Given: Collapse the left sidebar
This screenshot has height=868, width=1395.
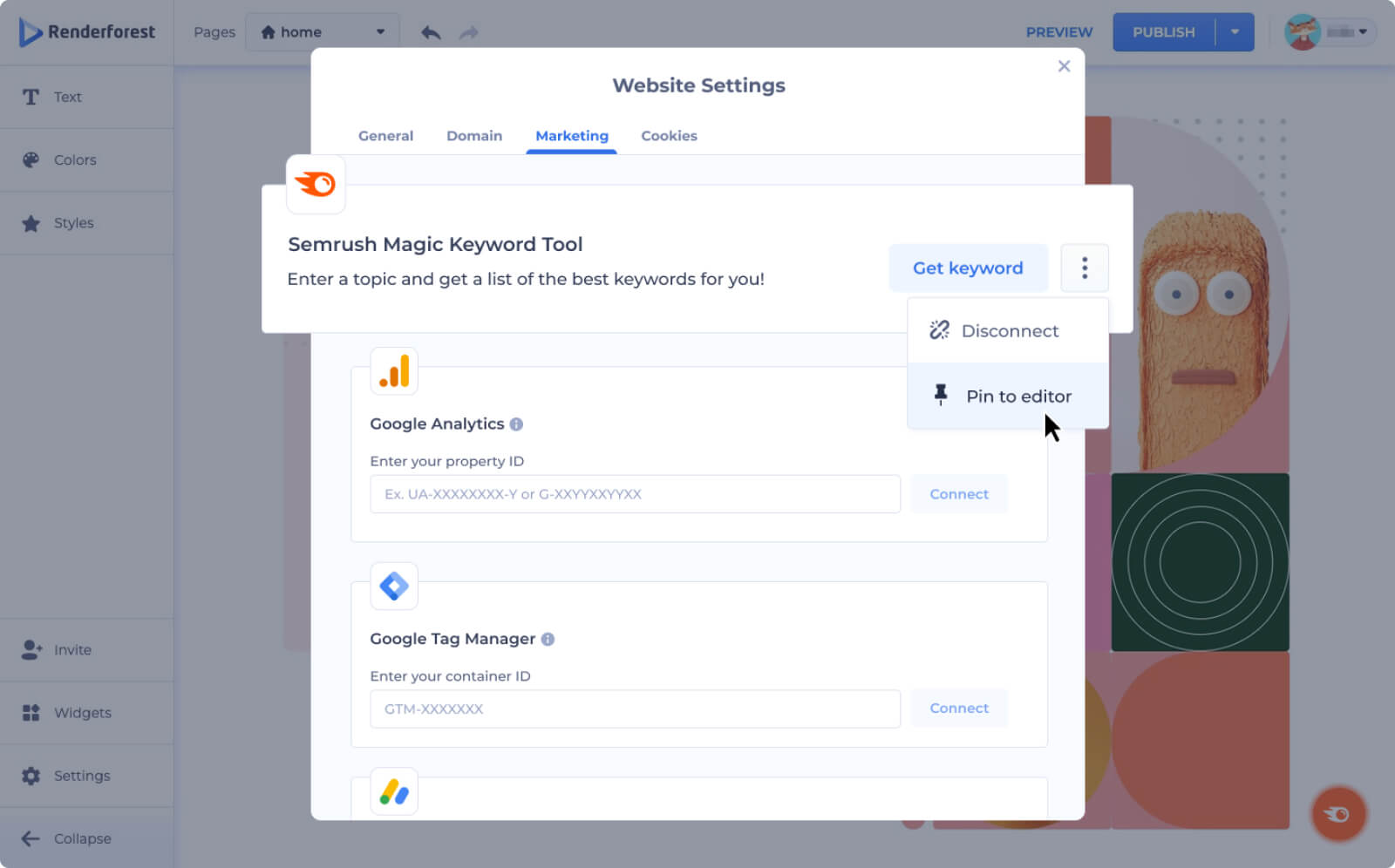Looking at the screenshot, I should click(82, 838).
